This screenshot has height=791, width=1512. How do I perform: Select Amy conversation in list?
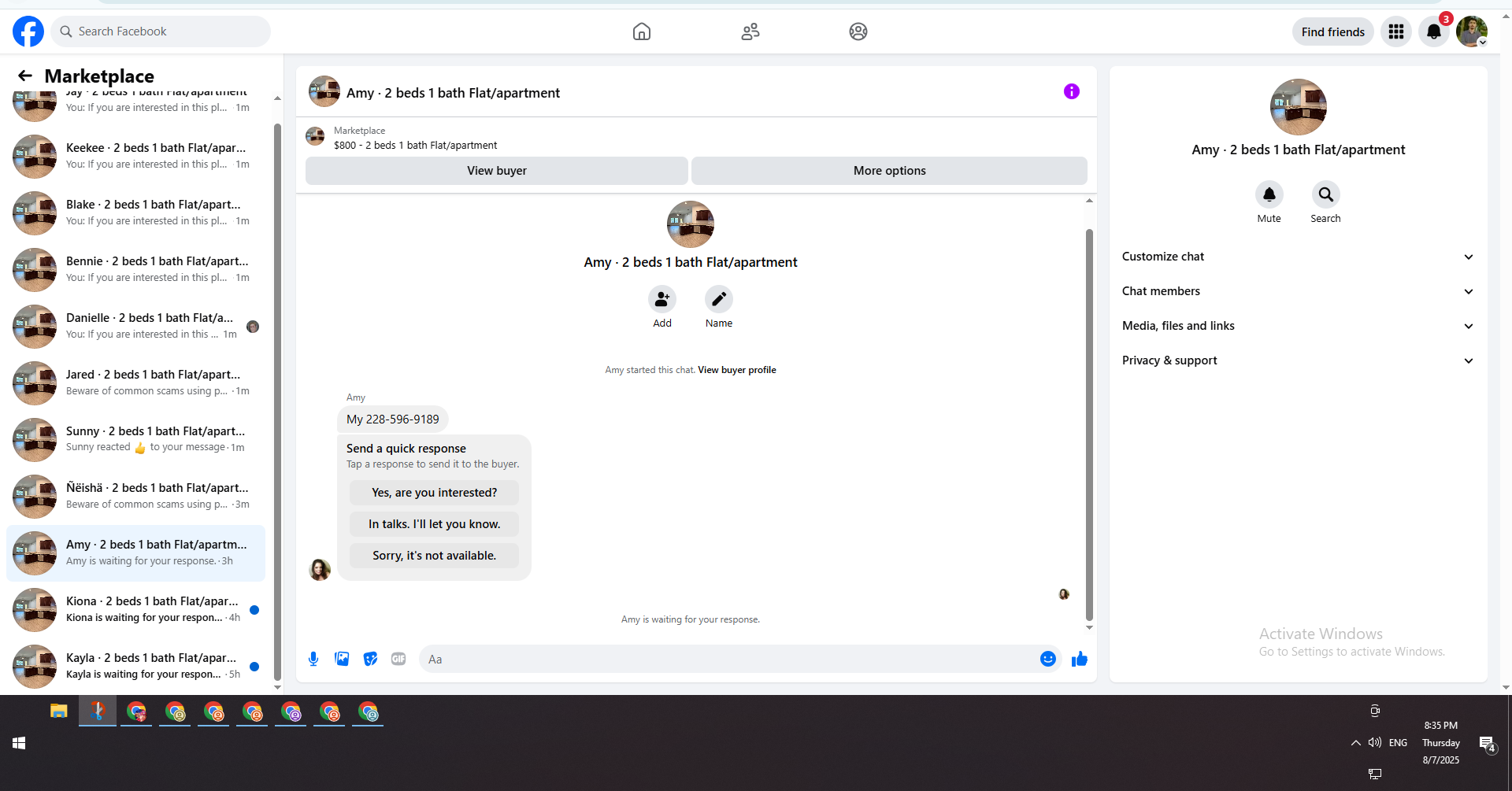pos(135,553)
